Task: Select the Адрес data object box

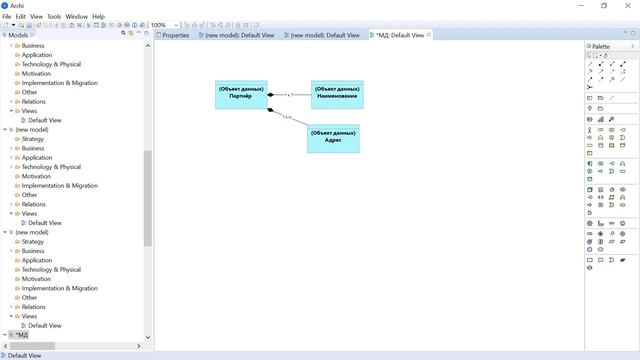Action: coord(333,139)
